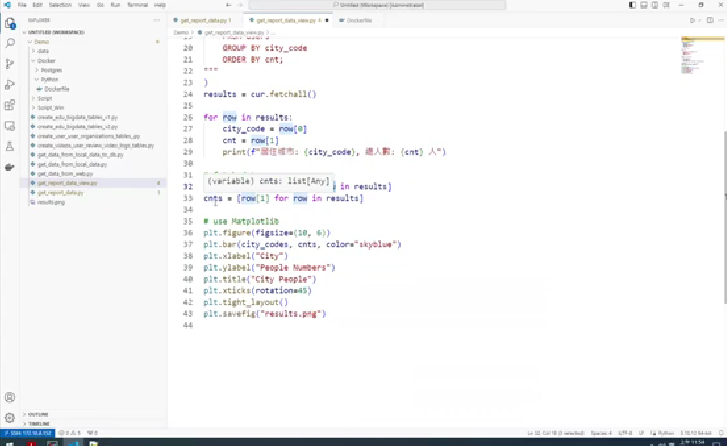This screenshot has height=446, width=727.
Task: Open get_data_from_local_data_to_db.py file
Action: point(80,155)
